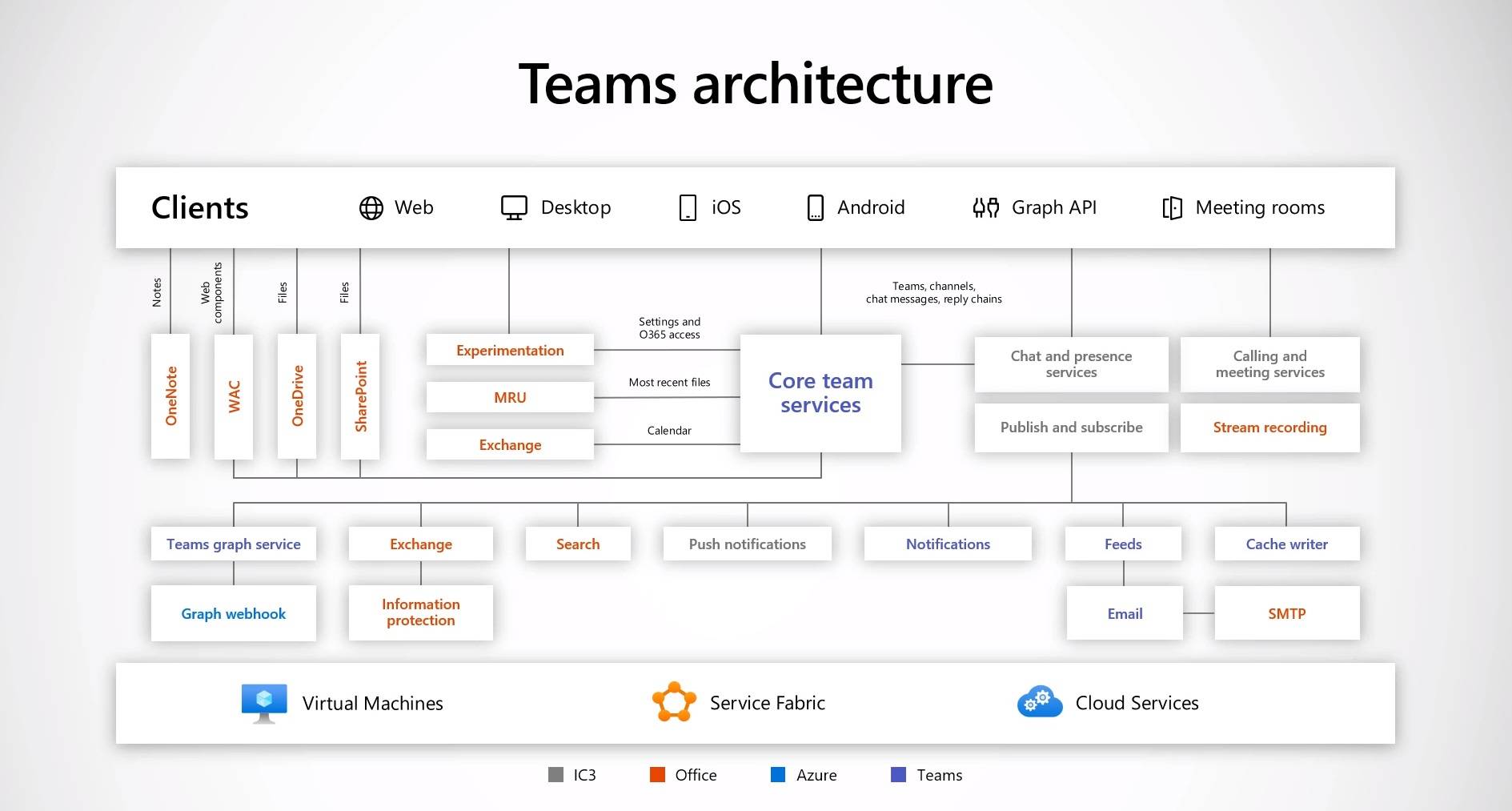Select the Push notifications box
This screenshot has height=811, width=1512.
[747, 544]
